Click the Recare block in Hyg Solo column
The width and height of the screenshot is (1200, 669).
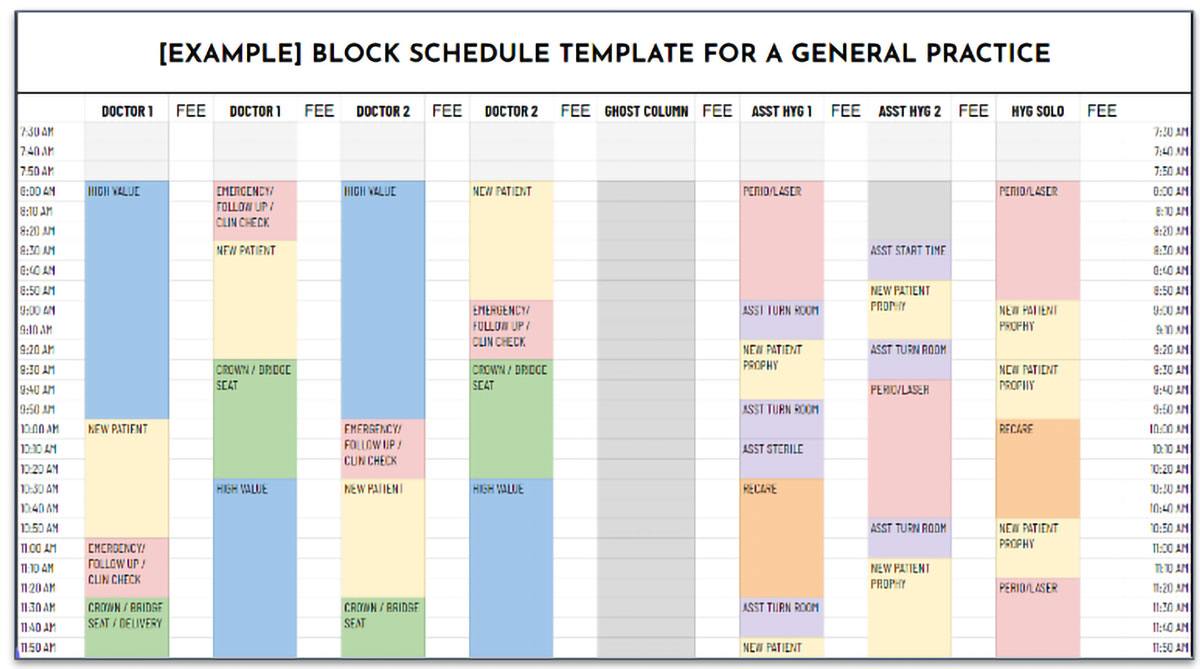pos(1038,468)
